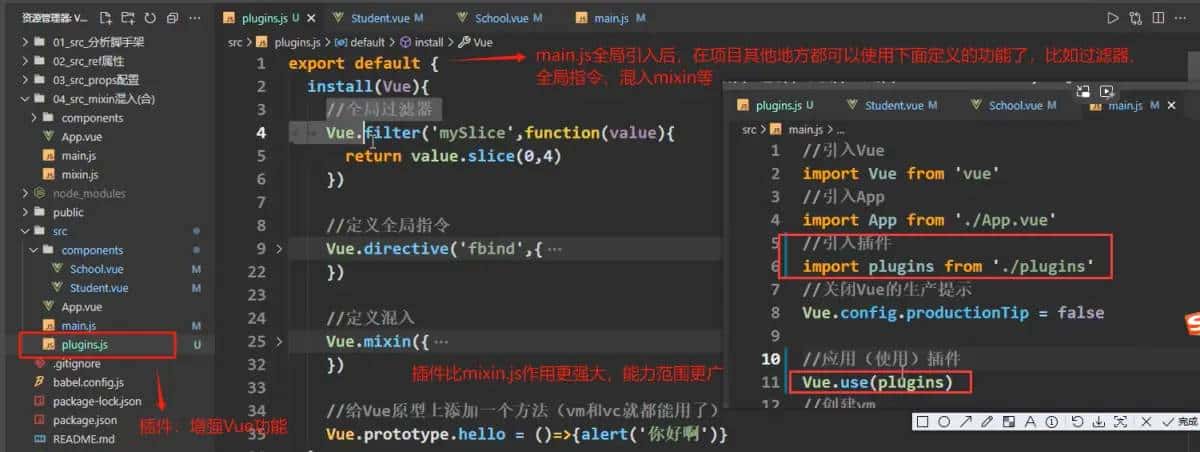Image resolution: width=1200 pixels, height=452 pixels.
Task: Unfold the Vue.directive block on line 9
Action: 279,248
